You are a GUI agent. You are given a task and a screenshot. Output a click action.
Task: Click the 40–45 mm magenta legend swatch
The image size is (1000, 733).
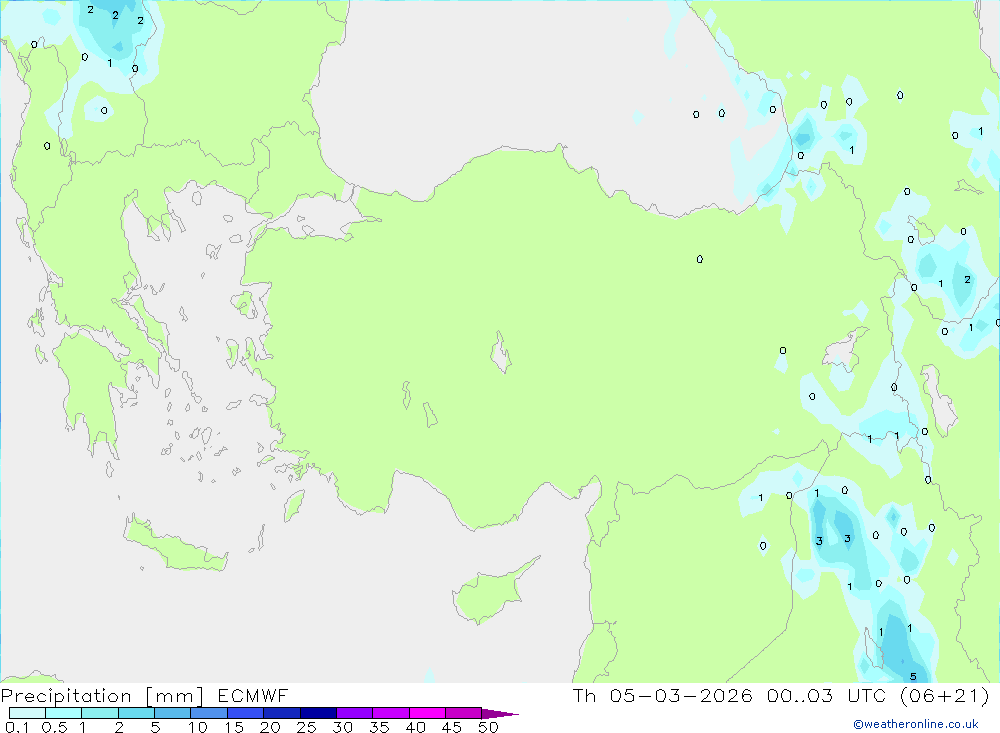[x=427, y=713]
